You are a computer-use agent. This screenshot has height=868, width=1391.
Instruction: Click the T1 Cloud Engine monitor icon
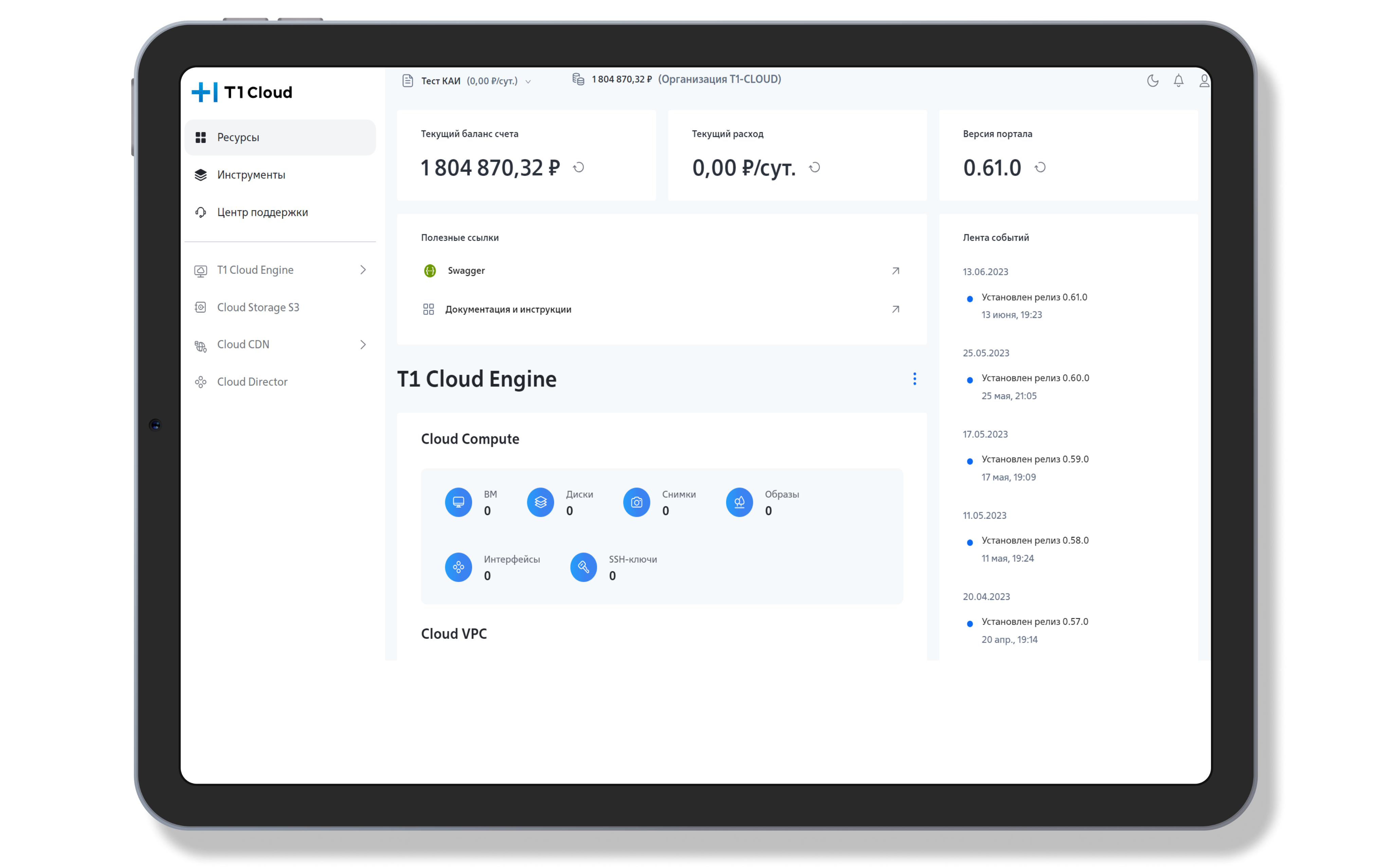(x=200, y=270)
